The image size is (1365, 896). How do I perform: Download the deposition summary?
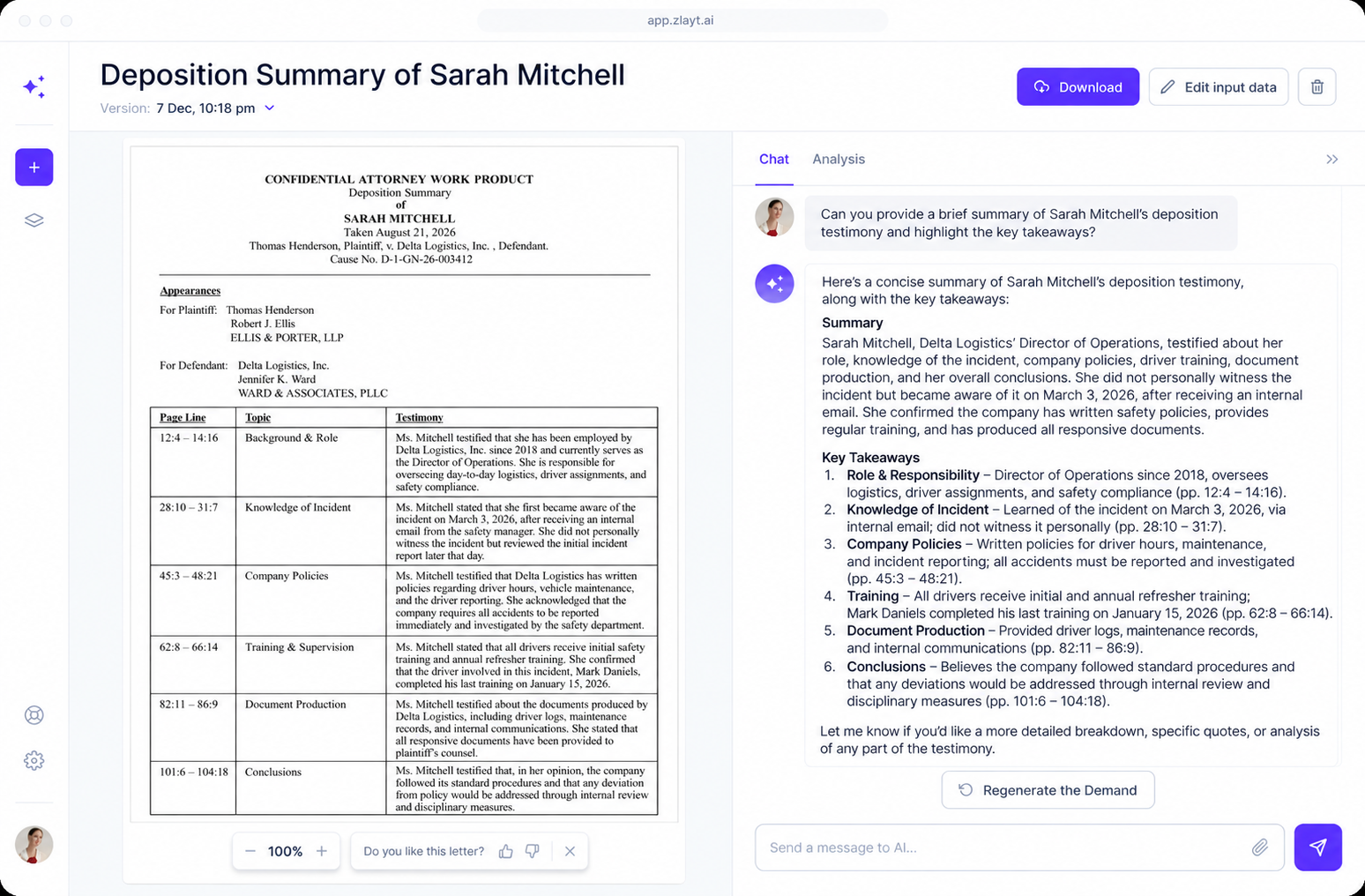coord(1078,87)
